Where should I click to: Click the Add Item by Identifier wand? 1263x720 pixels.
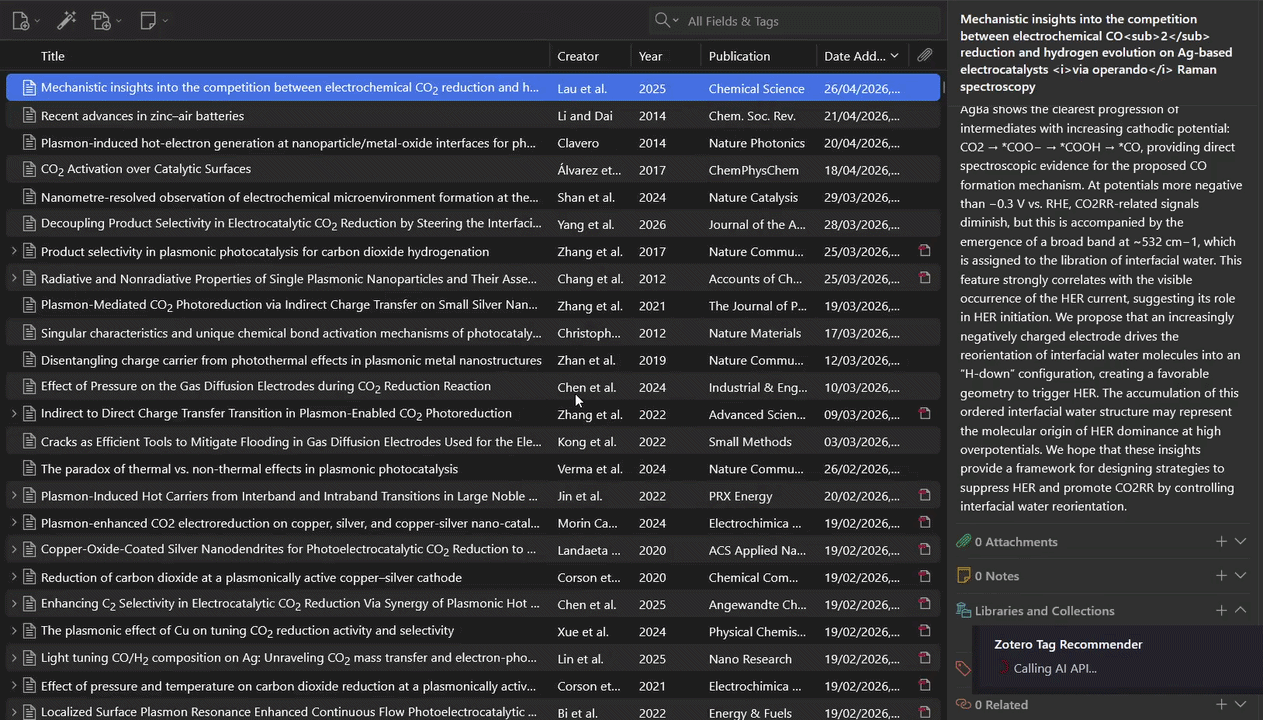point(66,20)
